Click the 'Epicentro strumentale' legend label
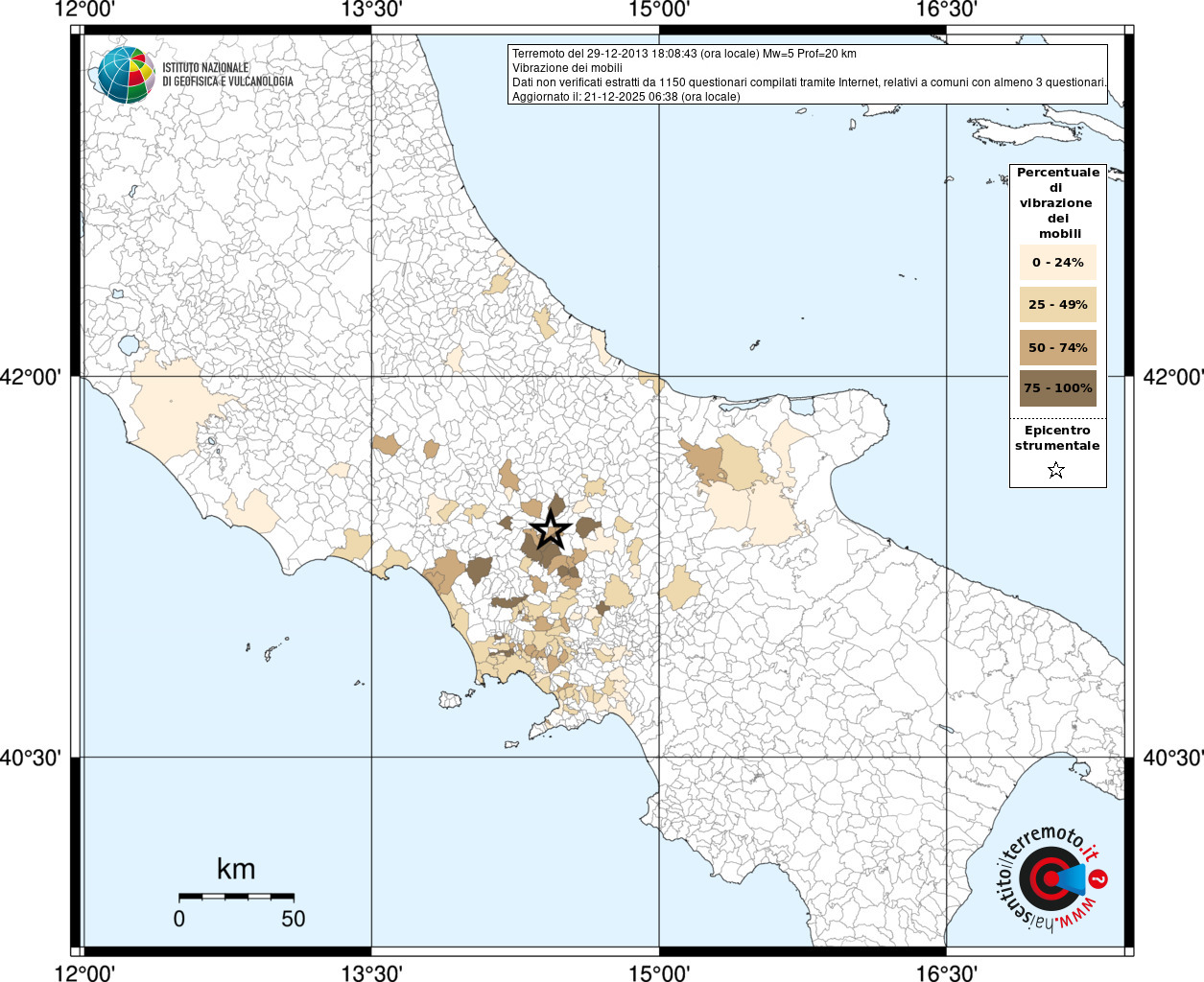 click(x=1057, y=438)
